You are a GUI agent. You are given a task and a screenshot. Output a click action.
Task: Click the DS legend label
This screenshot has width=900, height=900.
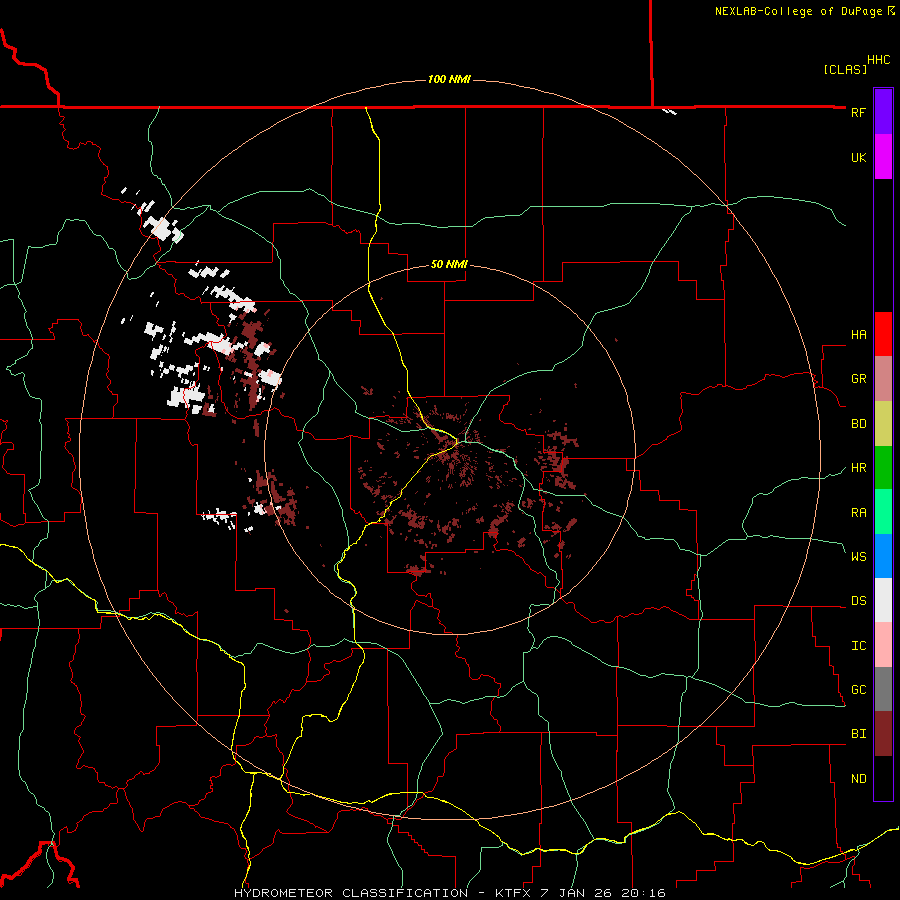click(x=858, y=601)
